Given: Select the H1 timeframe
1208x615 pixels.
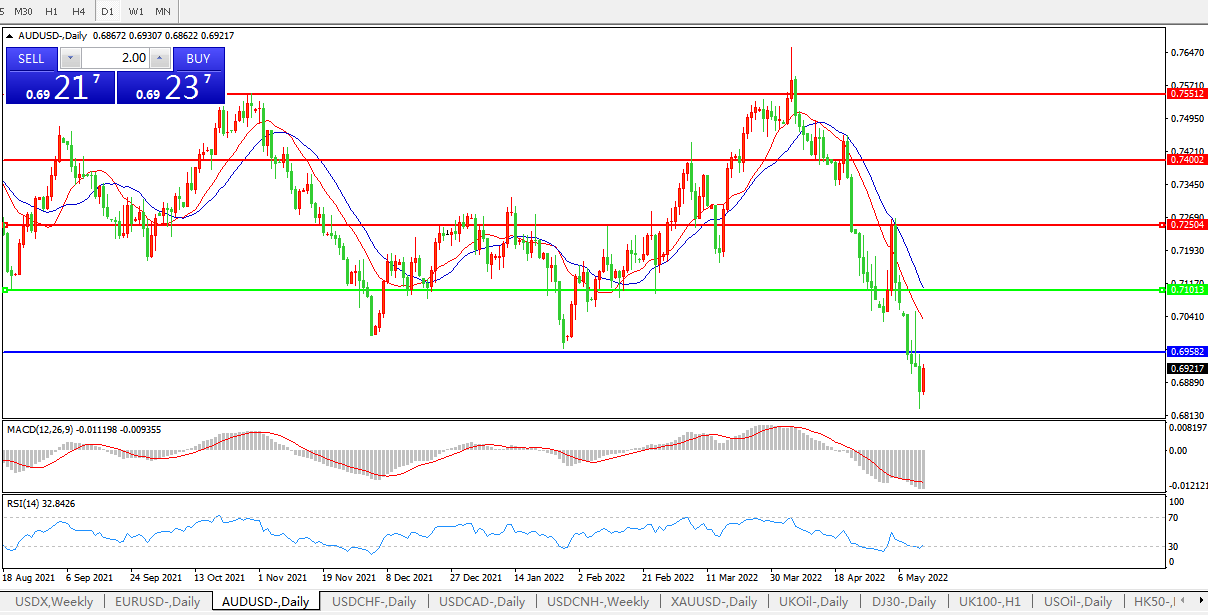Looking at the screenshot, I should coord(51,11).
